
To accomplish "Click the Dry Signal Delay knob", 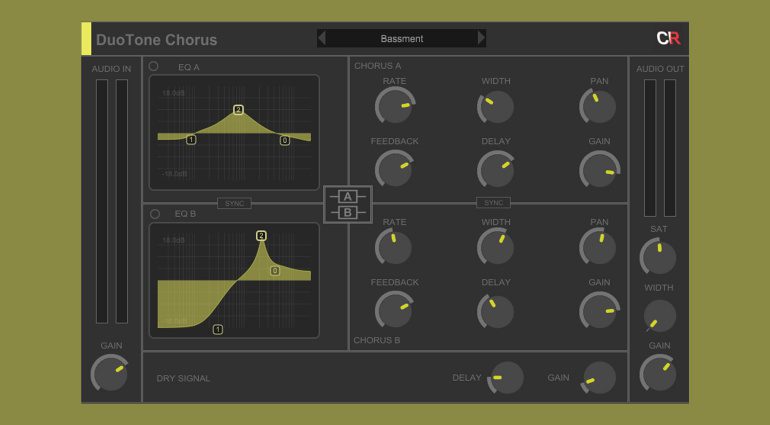I will [x=505, y=378].
